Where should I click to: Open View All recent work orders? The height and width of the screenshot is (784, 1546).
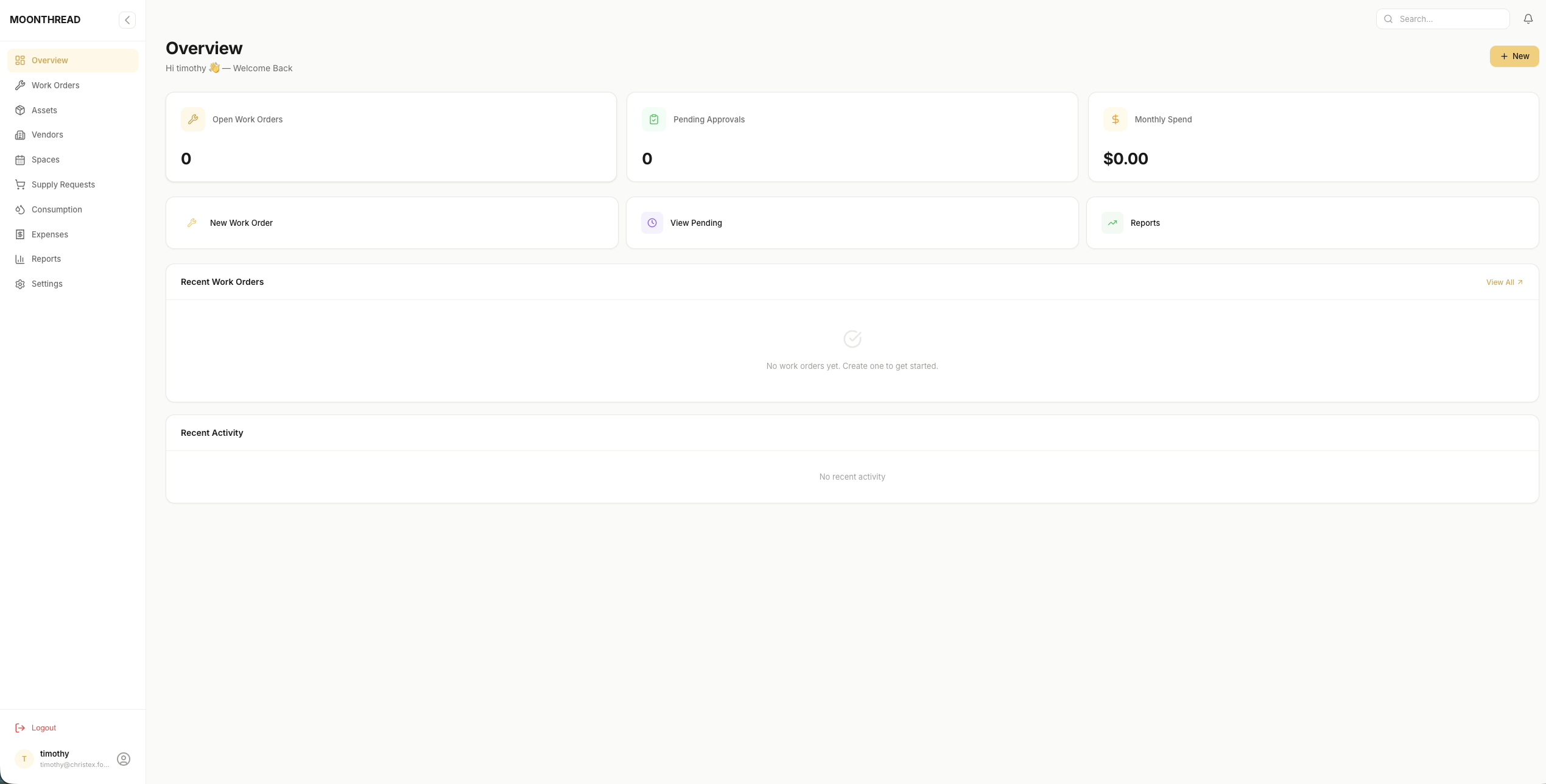[x=1503, y=281]
